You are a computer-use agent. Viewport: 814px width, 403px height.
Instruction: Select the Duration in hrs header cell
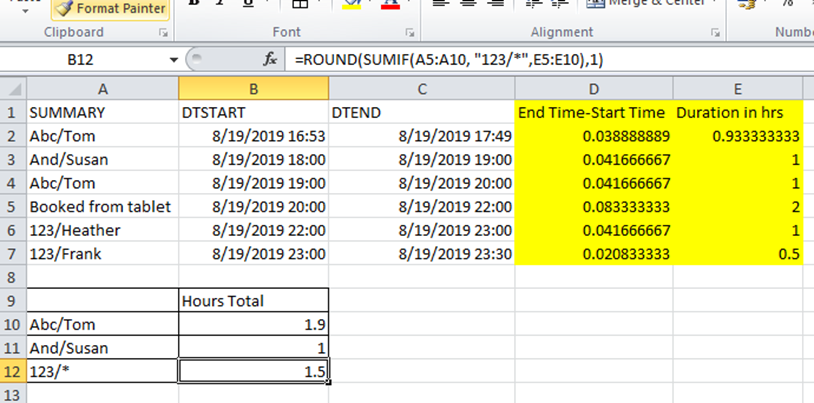(x=738, y=113)
